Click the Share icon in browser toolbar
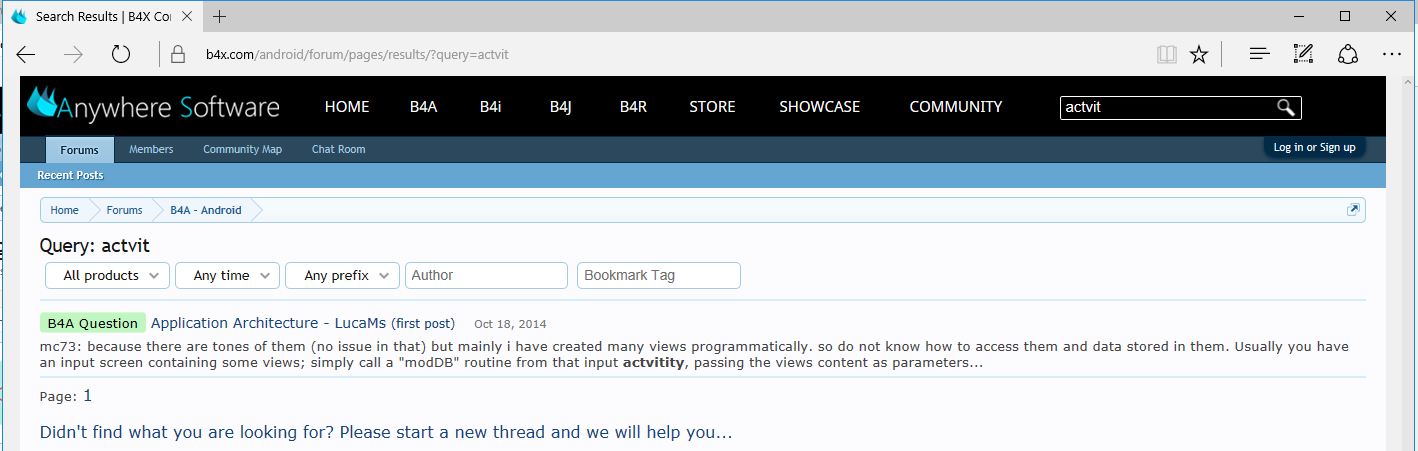 coord(1347,54)
